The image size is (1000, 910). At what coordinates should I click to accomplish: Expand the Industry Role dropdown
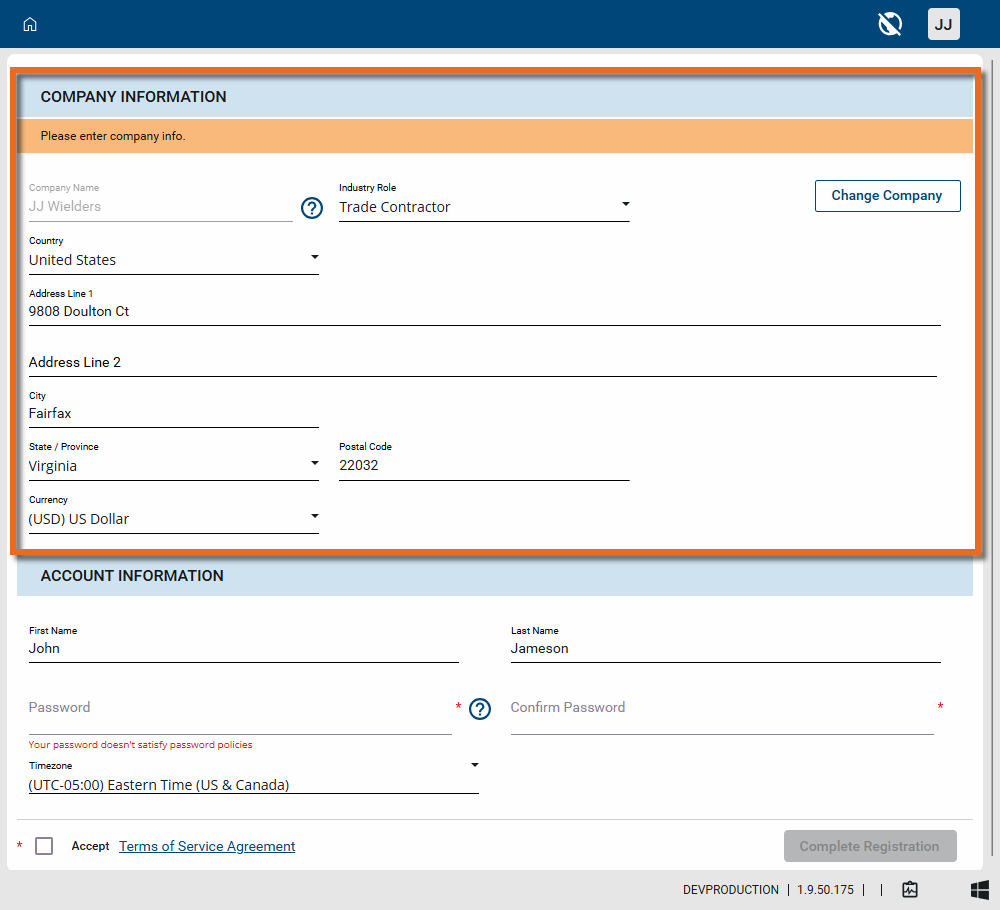pyautogui.click(x=484, y=207)
